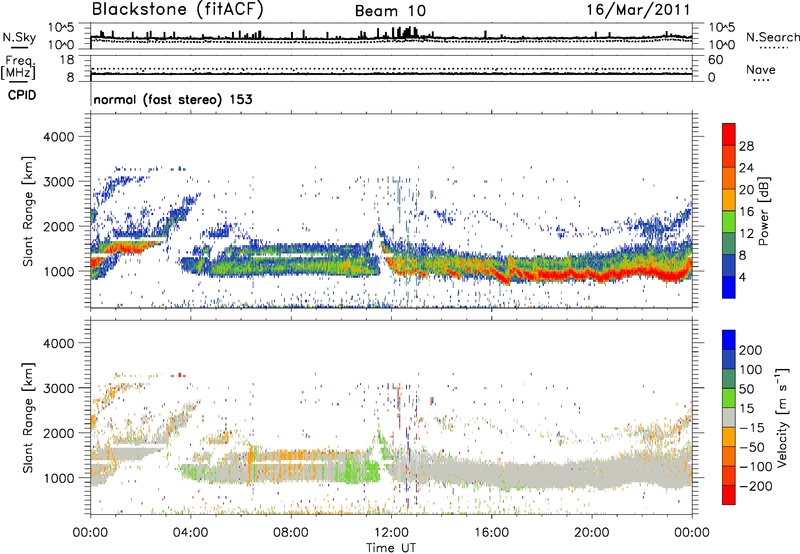Click the '-15' value on the Velocity scale
The height and width of the screenshot is (554, 800).
(x=753, y=428)
